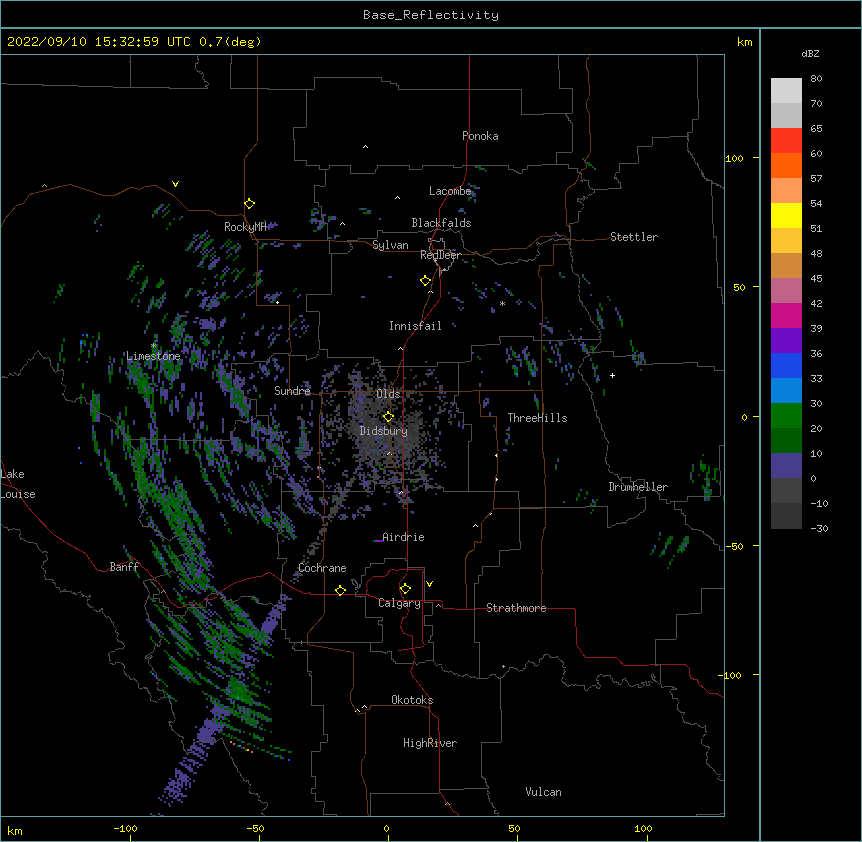Click the yellow diamond marker beside RockyMH
The width and height of the screenshot is (862, 842).
click(249, 204)
